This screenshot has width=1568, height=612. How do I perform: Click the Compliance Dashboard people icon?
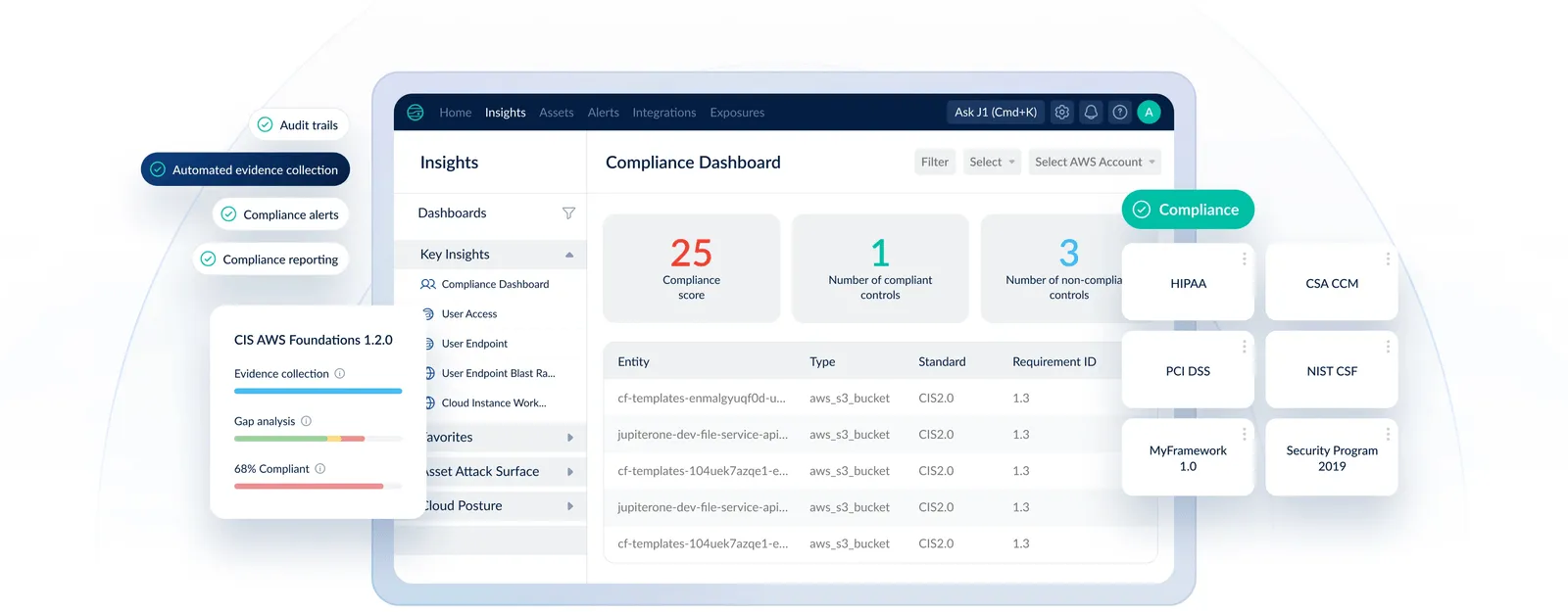tap(428, 284)
